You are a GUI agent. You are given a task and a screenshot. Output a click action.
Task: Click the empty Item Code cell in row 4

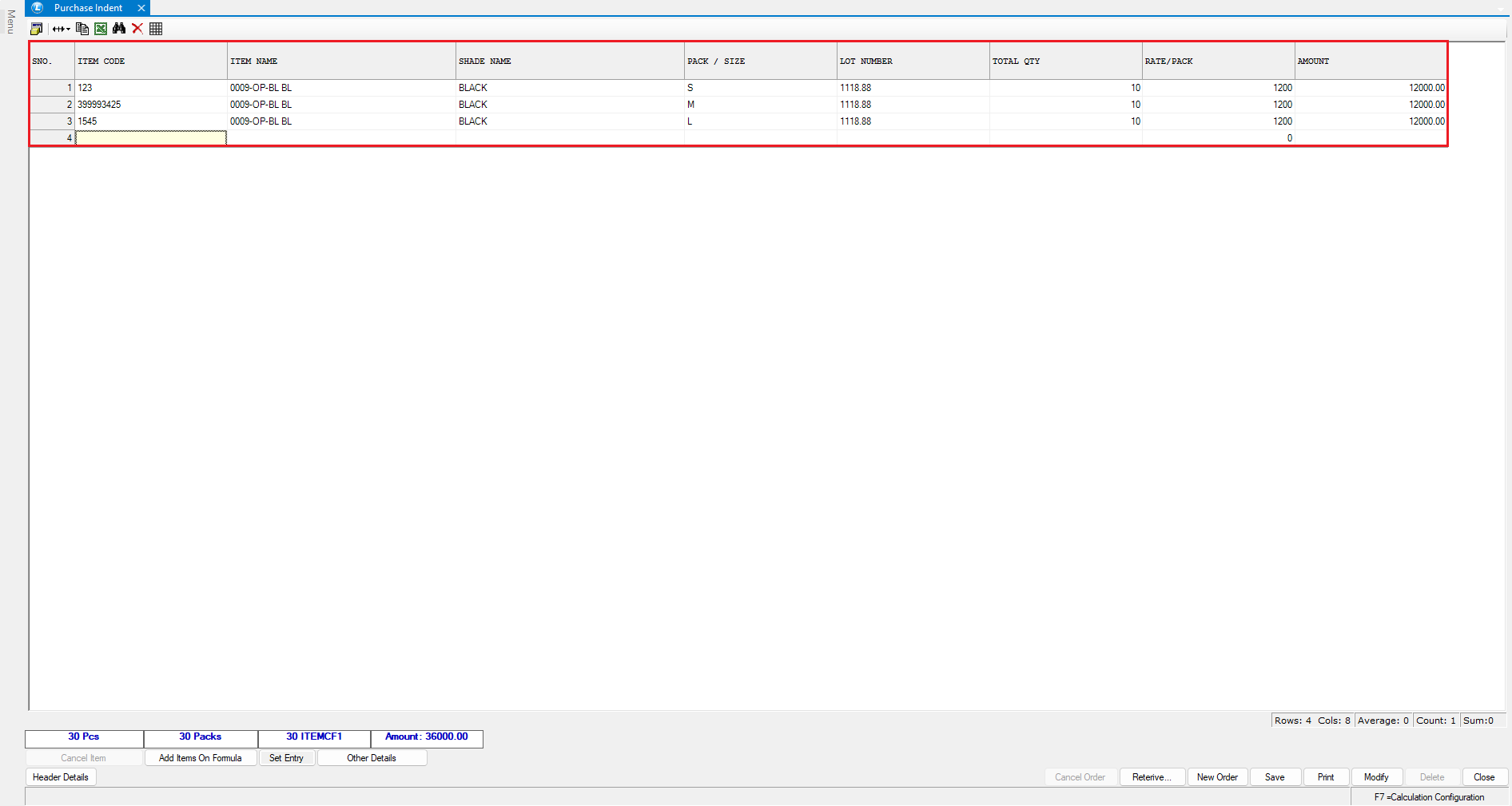(x=151, y=138)
